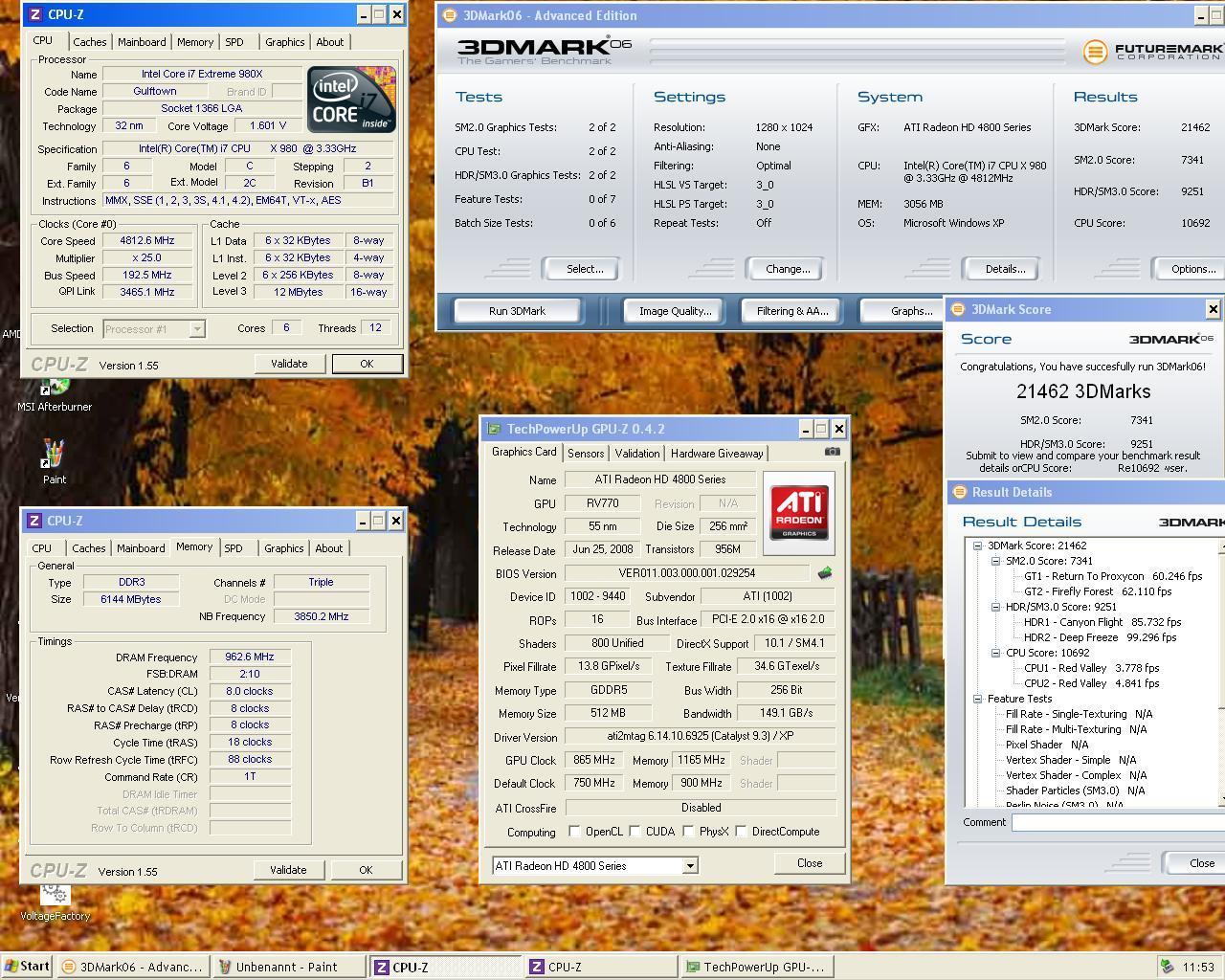The image size is (1225, 980).
Task: Close the 3DMark Score dialog with X
Action: pyautogui.click(x=1213, y=309)
